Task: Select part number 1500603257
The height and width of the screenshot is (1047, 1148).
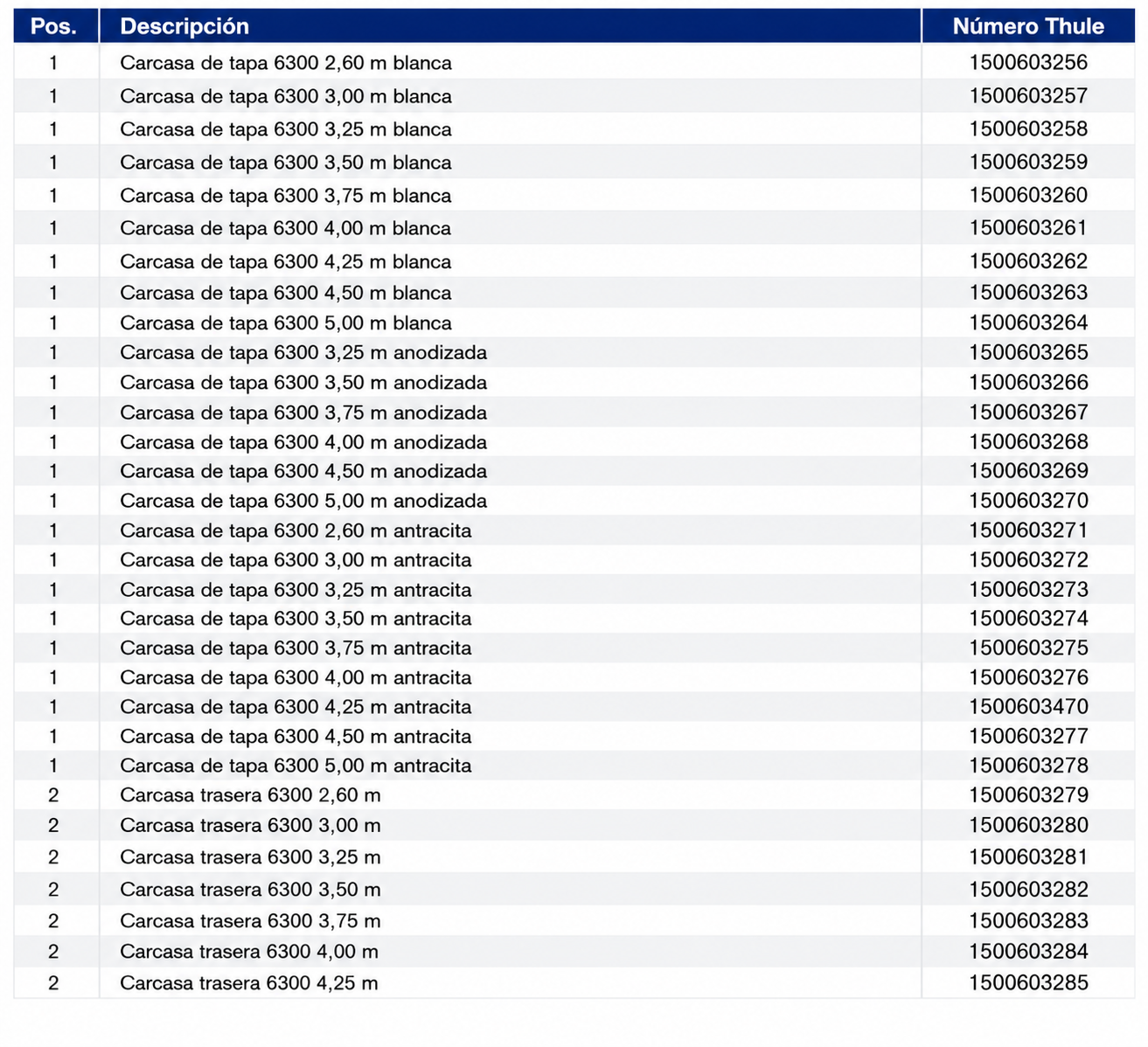Action: (1028, 95)
